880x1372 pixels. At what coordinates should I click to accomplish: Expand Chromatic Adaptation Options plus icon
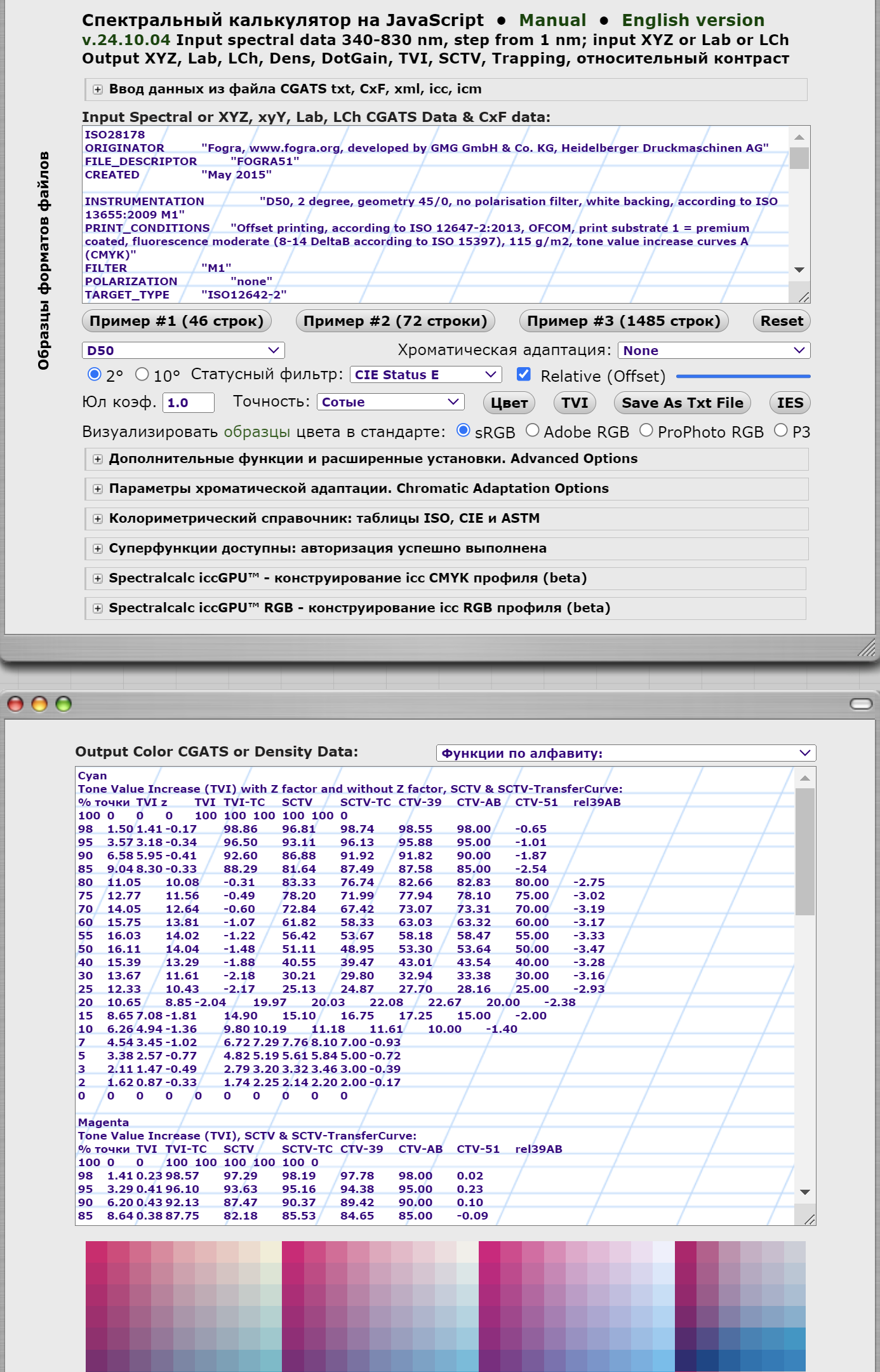[97, 489]
